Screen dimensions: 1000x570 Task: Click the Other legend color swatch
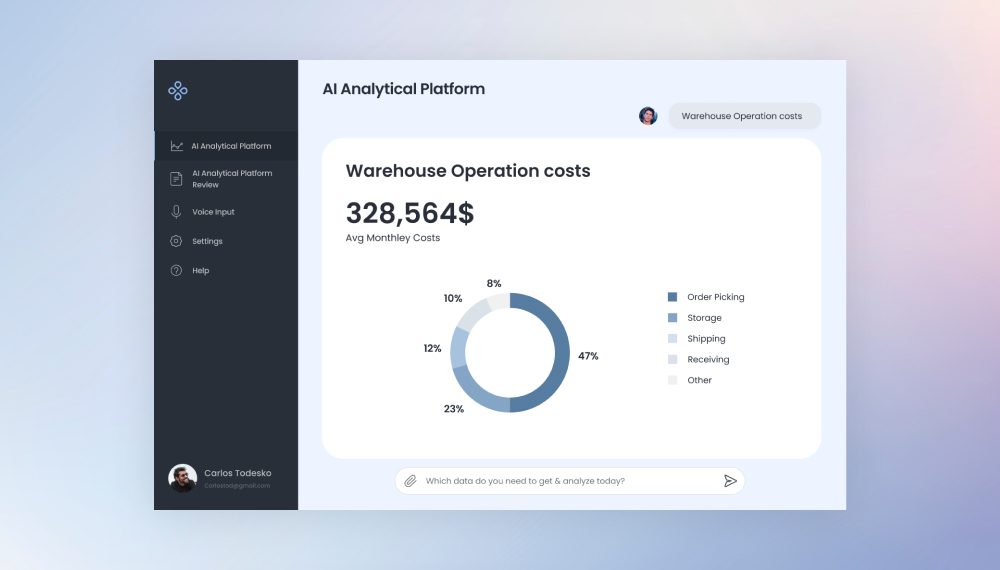tap(672, 380)
